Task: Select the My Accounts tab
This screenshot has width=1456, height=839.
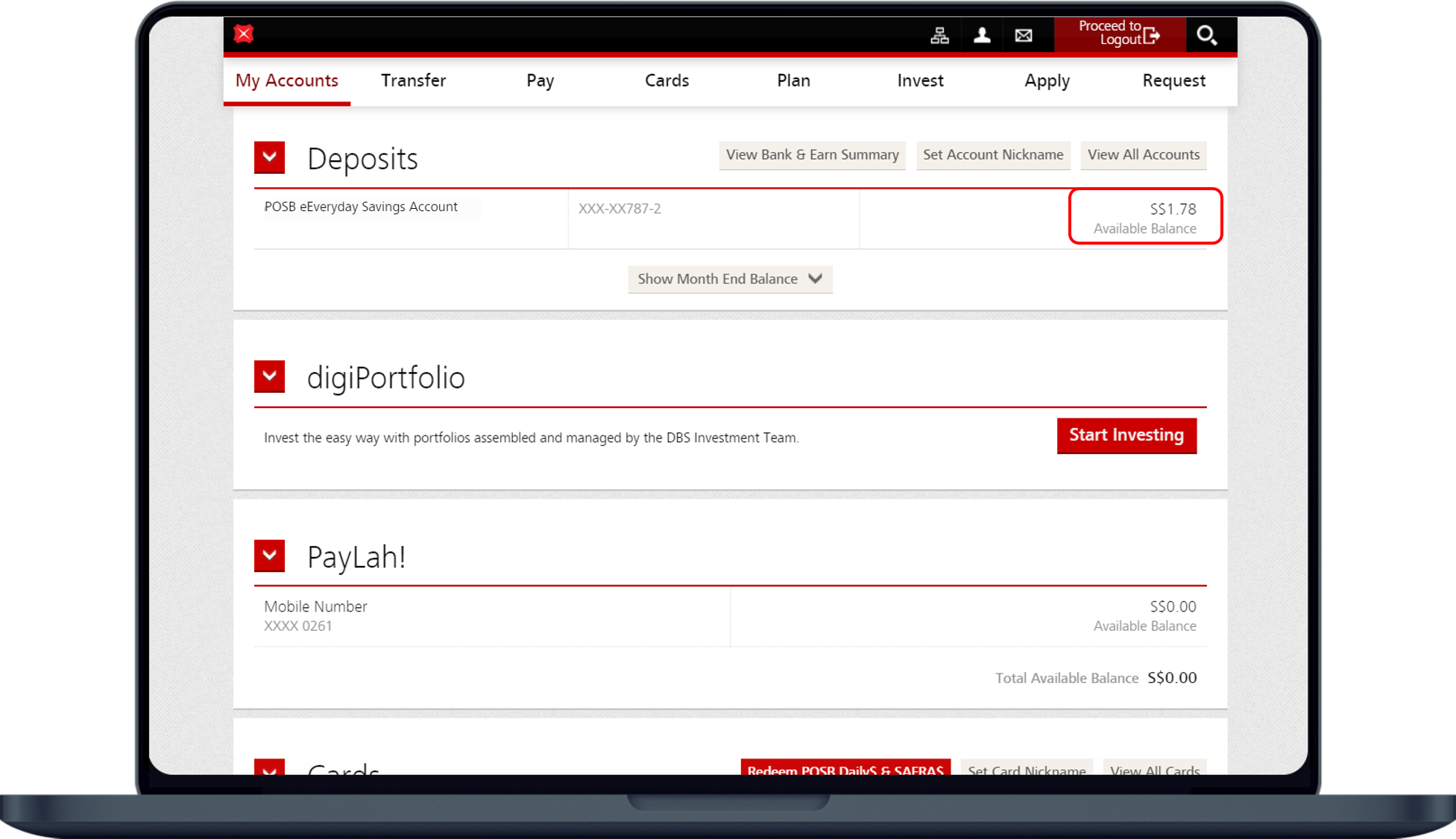Action: click(x=287, y=81)
